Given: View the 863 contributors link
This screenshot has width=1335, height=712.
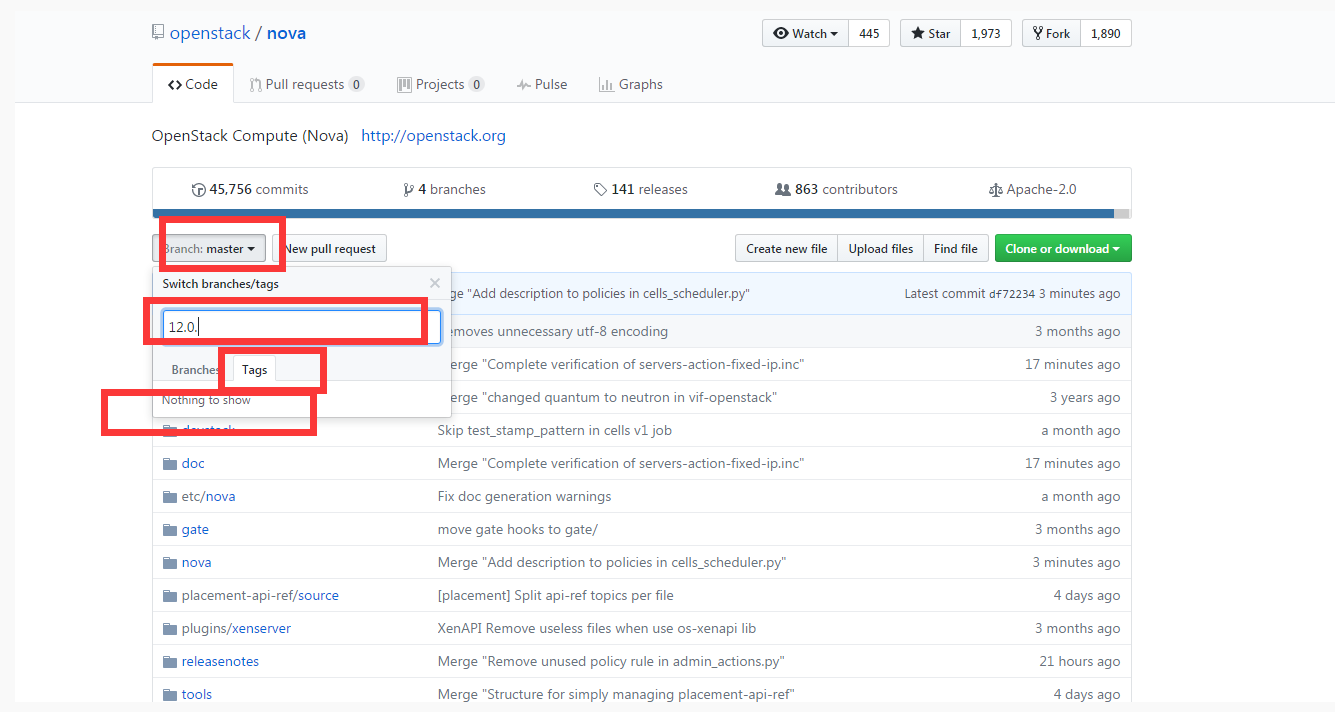Looking at the screenshot, I should 837,189.
